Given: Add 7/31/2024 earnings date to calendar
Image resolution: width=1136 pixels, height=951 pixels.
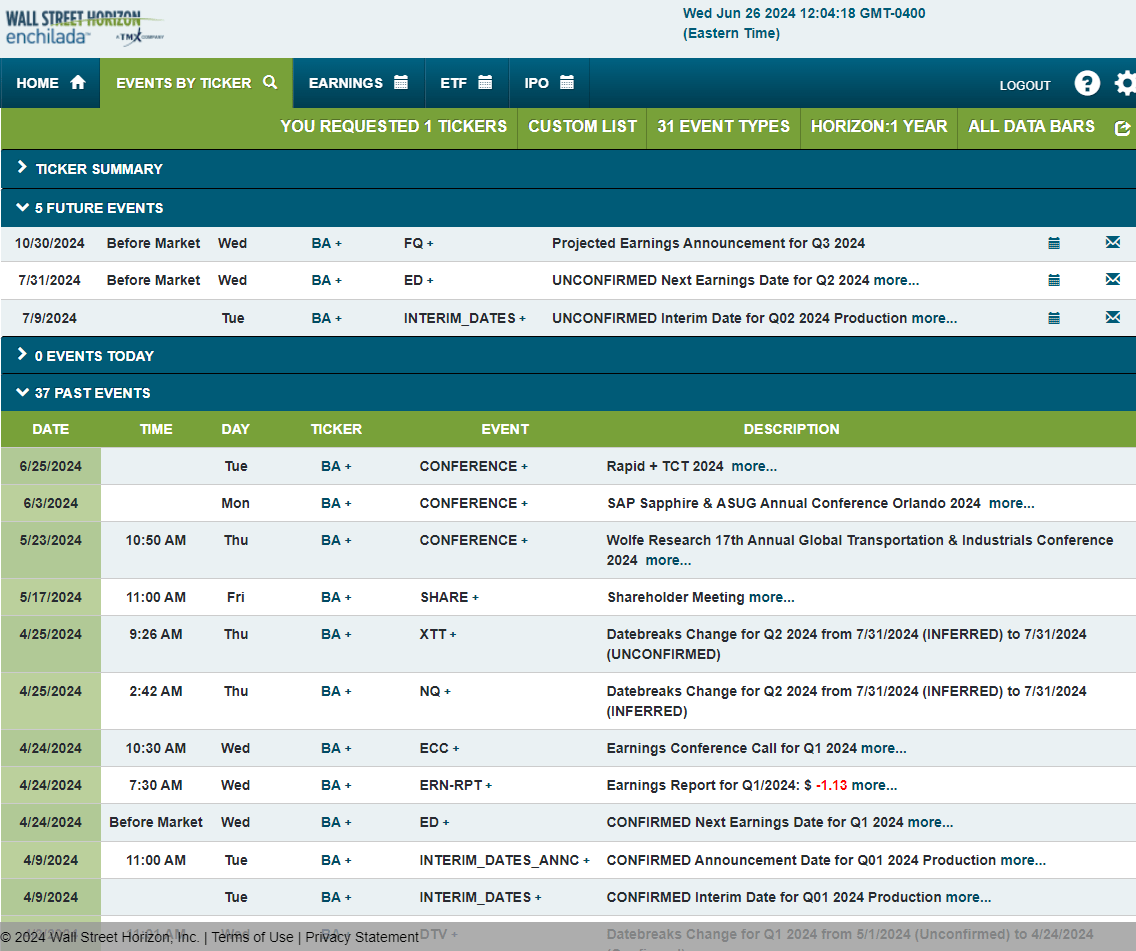Looking at the screenshot, I should point(1054,280).
